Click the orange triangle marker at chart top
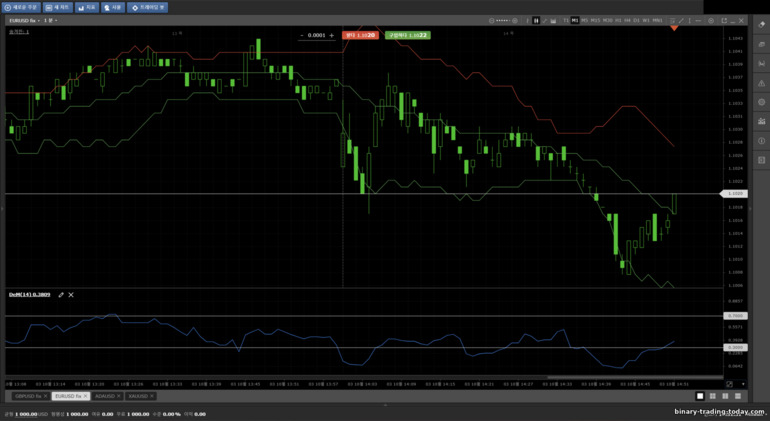770x421 pixels. coord(674,28)
